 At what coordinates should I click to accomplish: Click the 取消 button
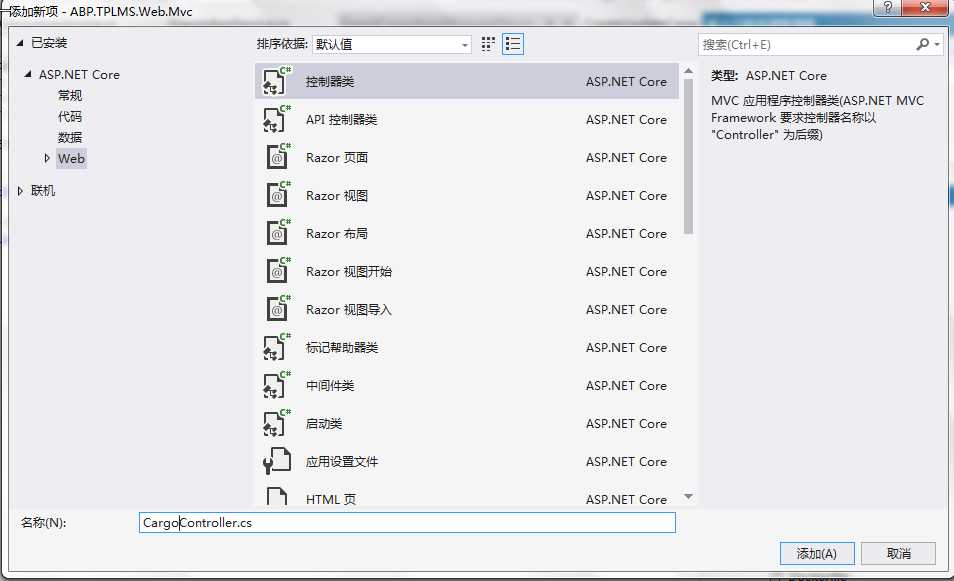[898, 553]
